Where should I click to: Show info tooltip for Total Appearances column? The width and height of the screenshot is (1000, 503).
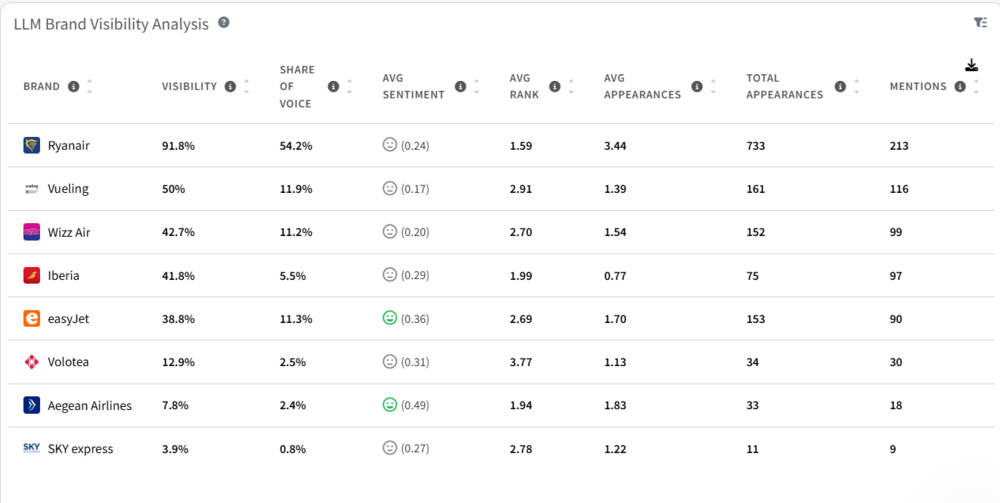point(840,86)
